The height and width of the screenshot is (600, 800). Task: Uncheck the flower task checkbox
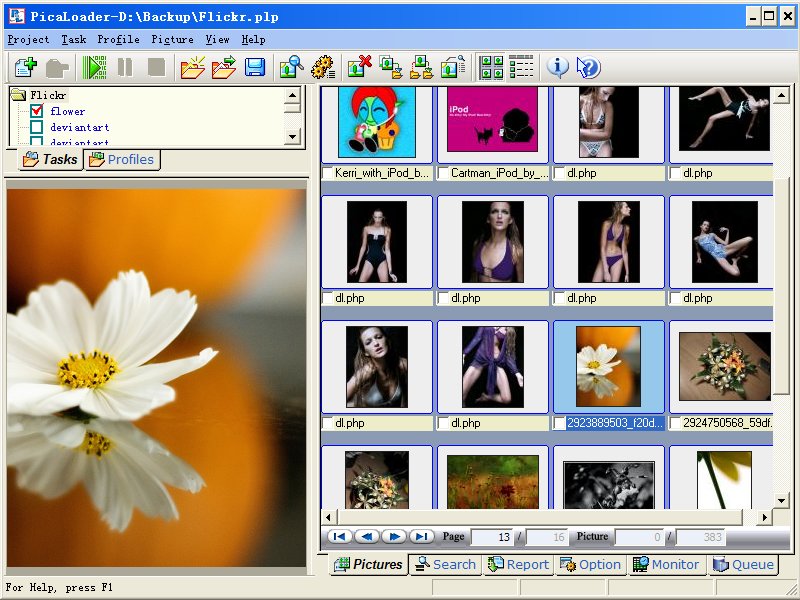(x=37, y=111)
